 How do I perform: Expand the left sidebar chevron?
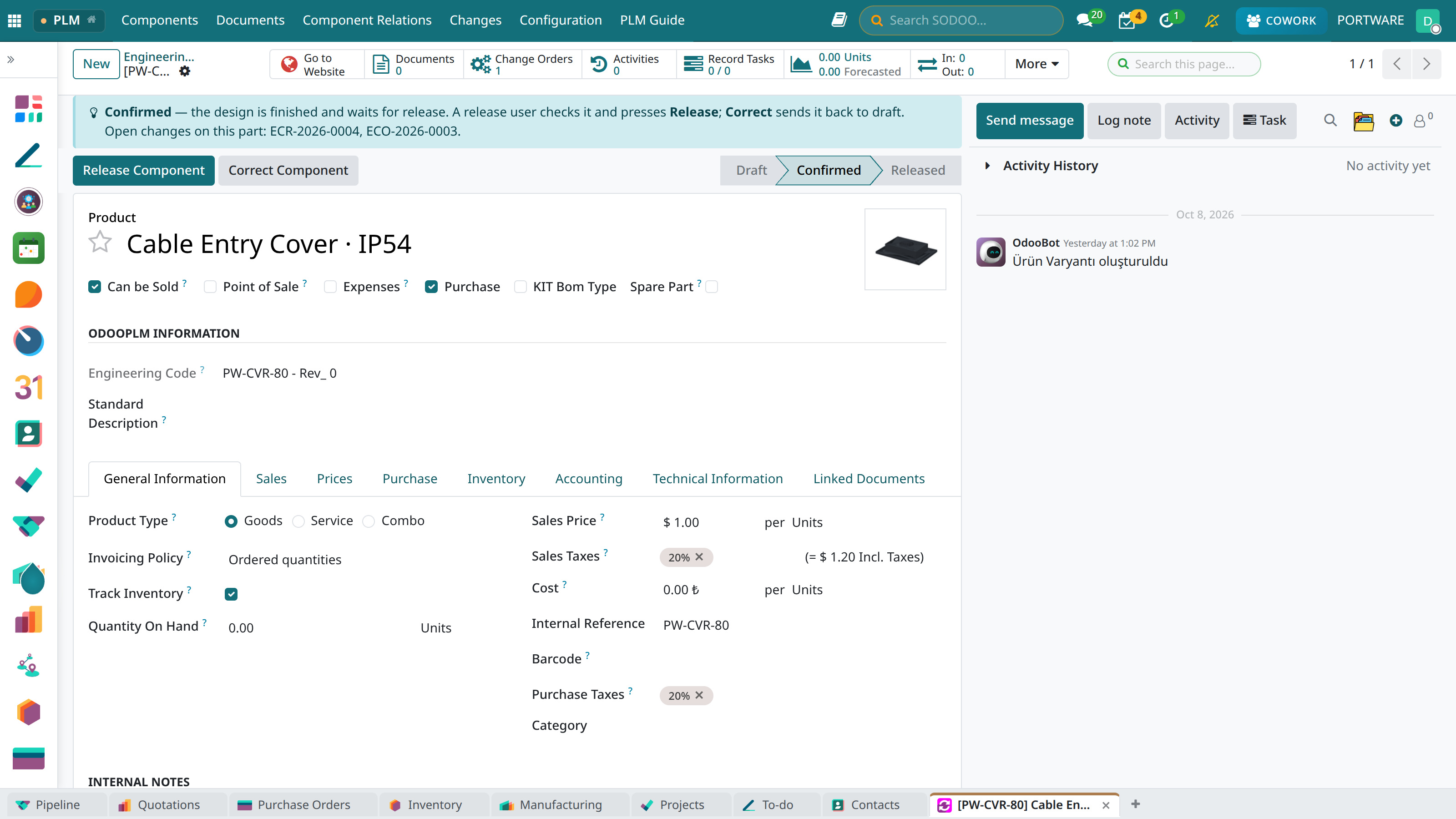[x=11, y=59]
